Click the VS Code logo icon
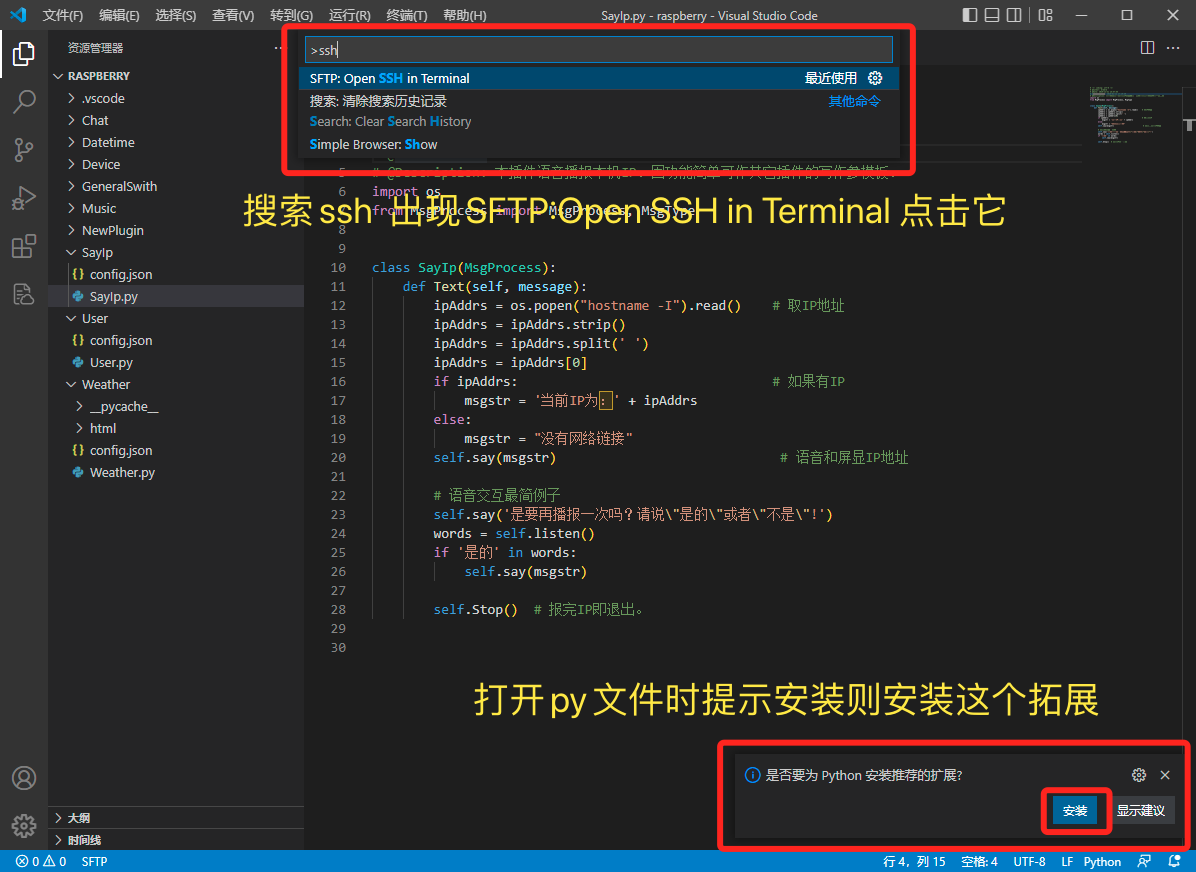The image size is (1196, 872). coord(18,15)
